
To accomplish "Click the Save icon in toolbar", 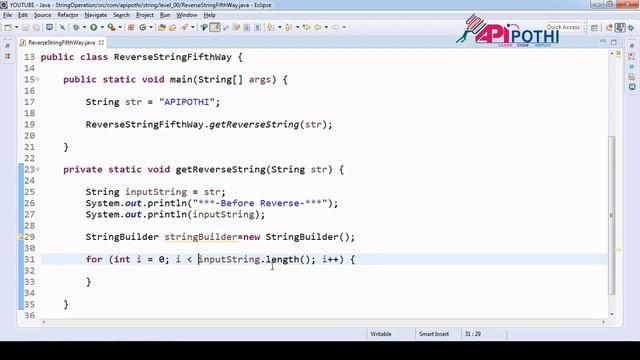I will point(25,27).
